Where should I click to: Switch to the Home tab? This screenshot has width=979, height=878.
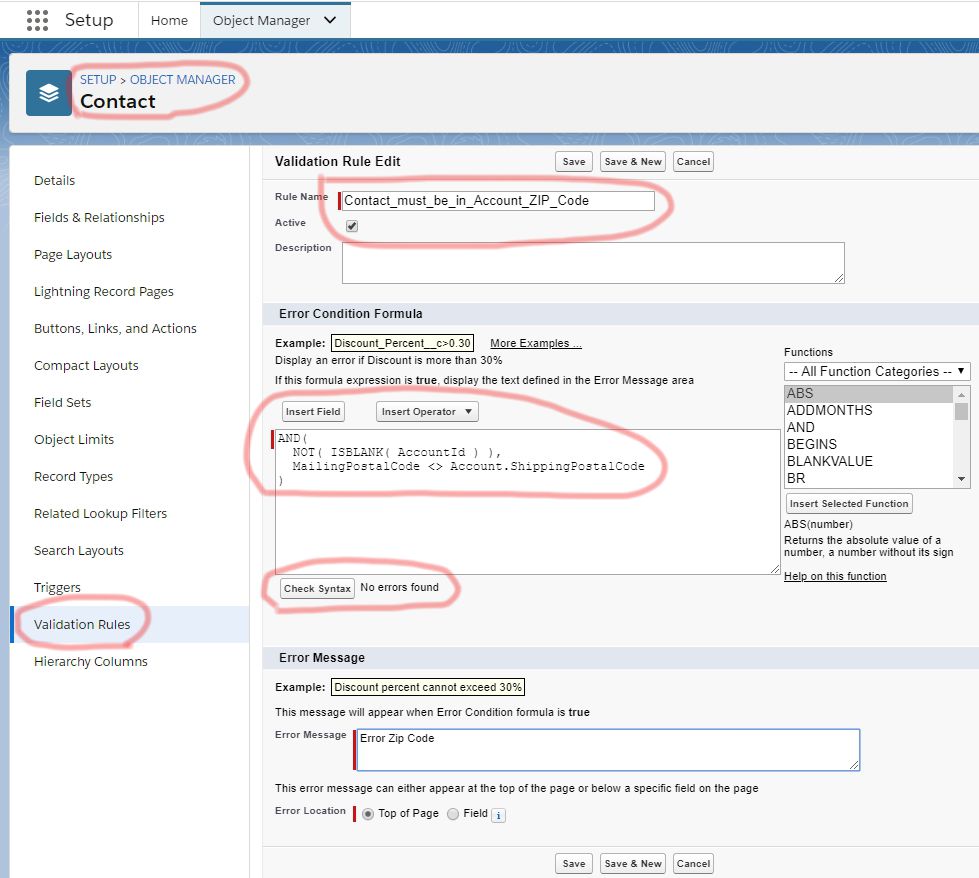click(168, 19)
